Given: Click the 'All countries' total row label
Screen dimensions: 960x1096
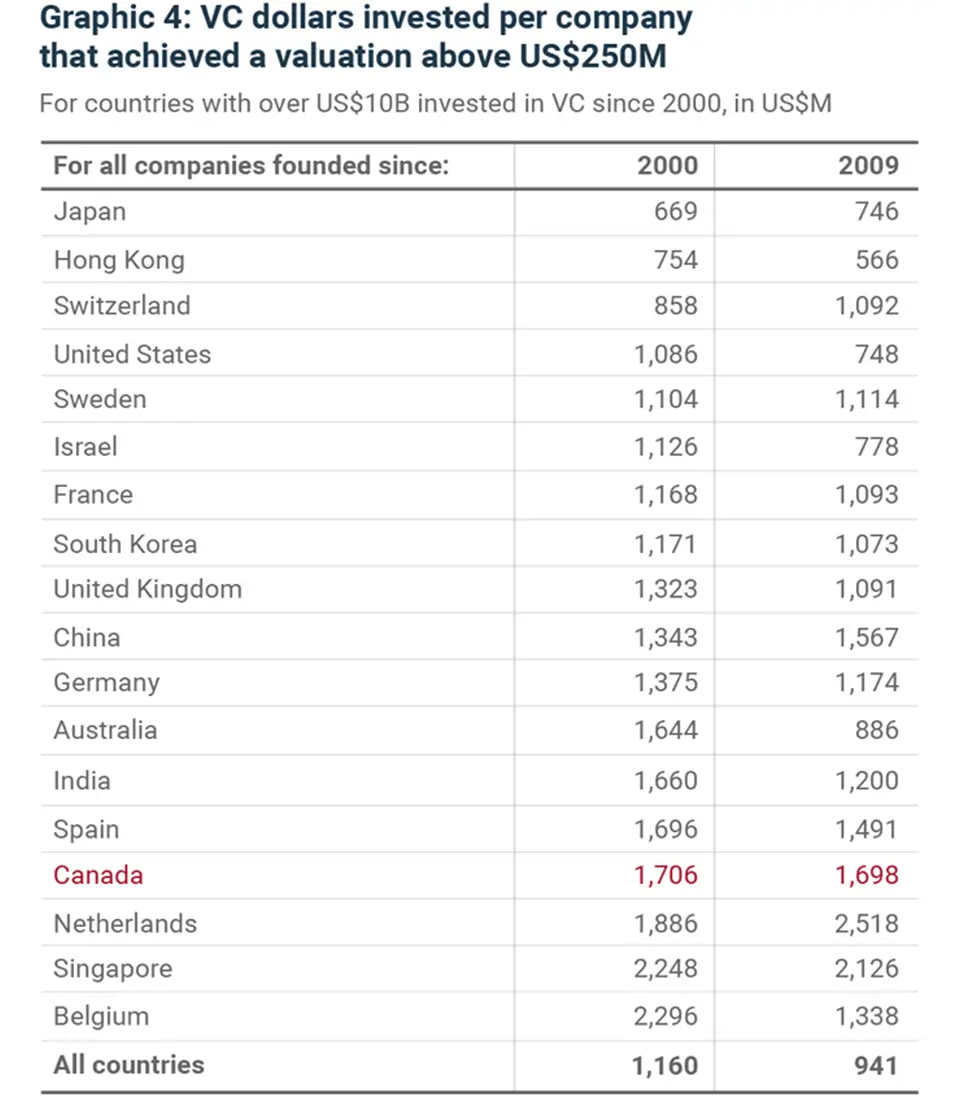Looking at the screenshot, I should pos(129,1064).
